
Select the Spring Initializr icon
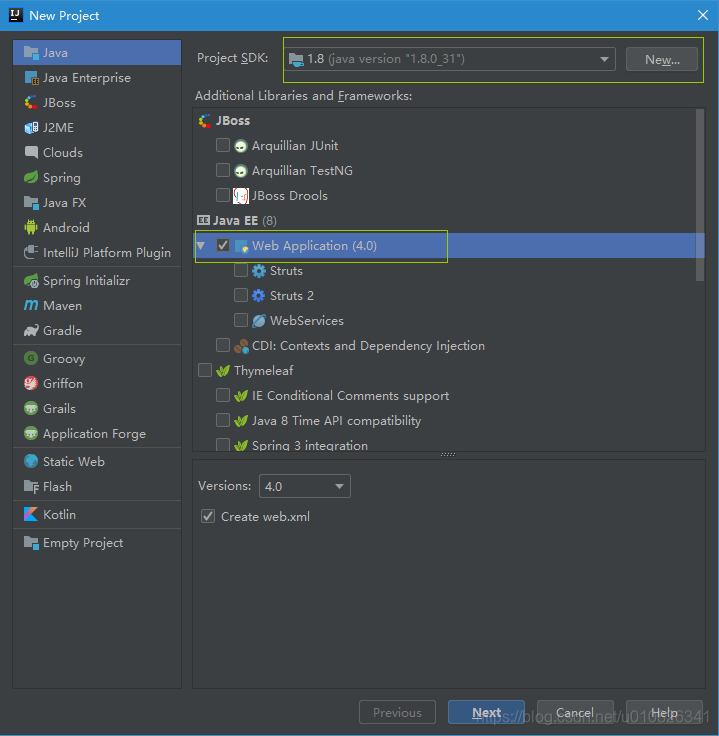click(x=31, y=281)
